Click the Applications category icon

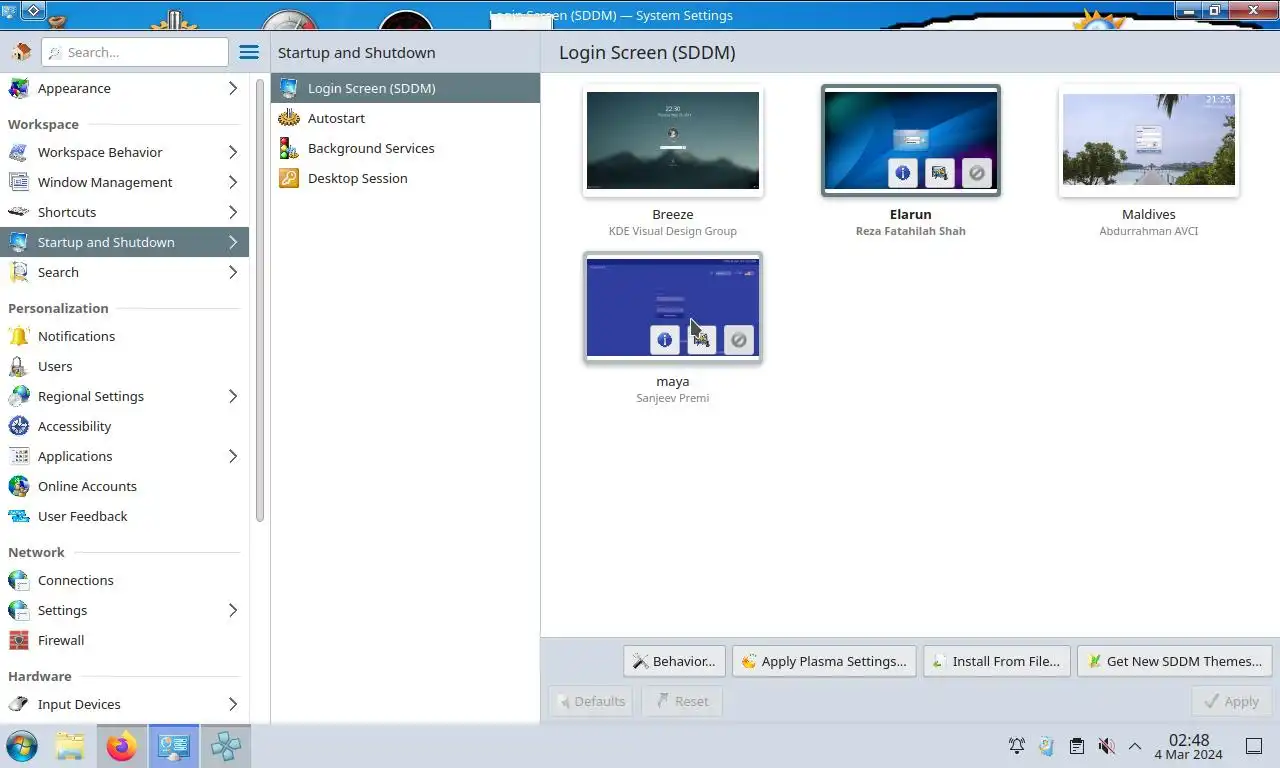[18, 456]
